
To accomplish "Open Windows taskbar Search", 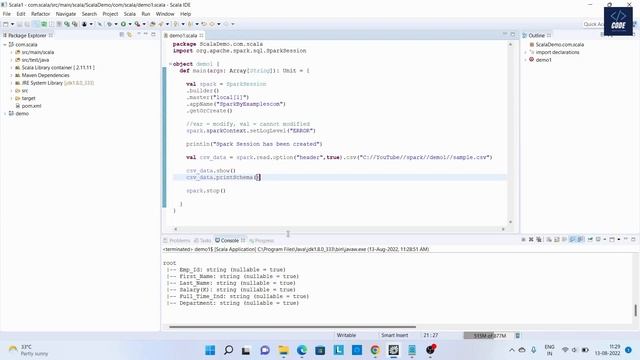I will pyautogui.click(x=229, y=350).
